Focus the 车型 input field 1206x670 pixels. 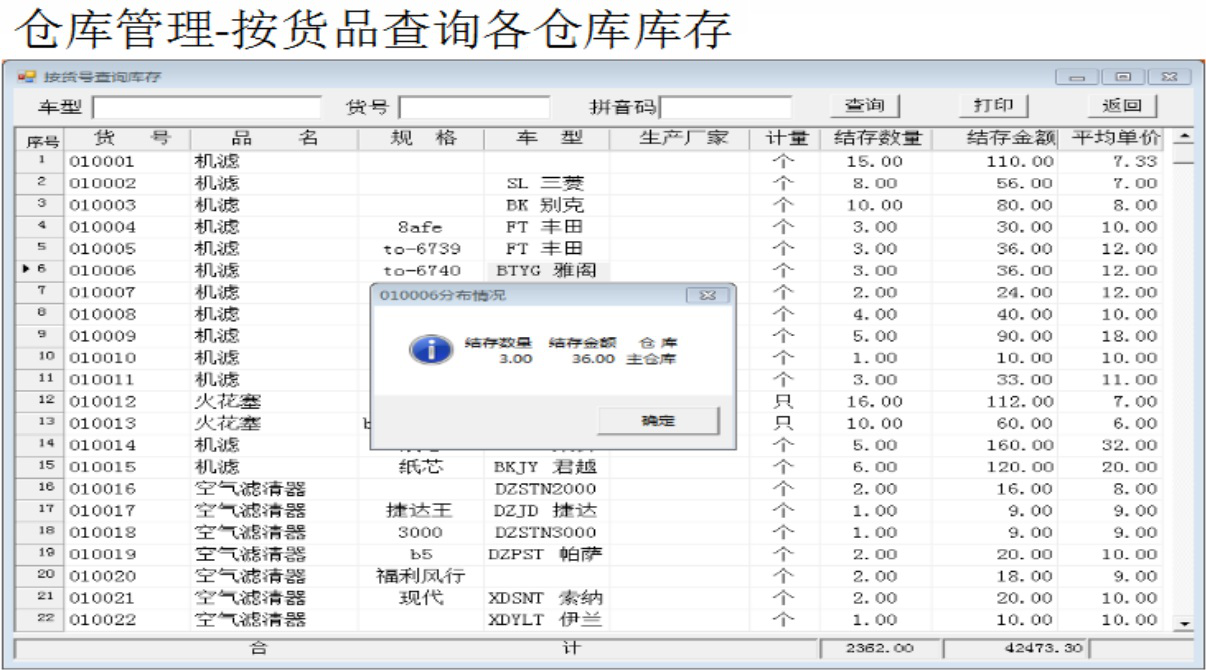pyautogui.click(x=206, y=107)
